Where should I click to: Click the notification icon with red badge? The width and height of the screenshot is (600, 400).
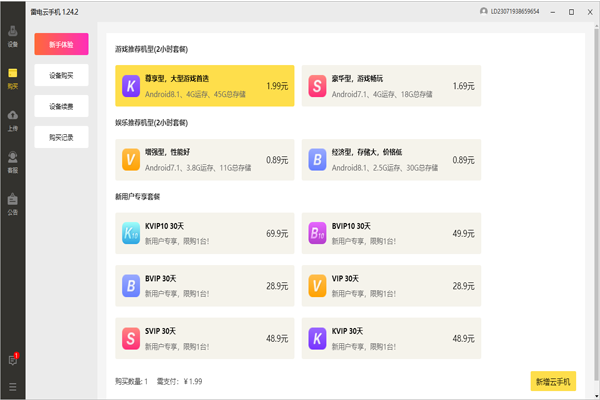pos(12,360)
